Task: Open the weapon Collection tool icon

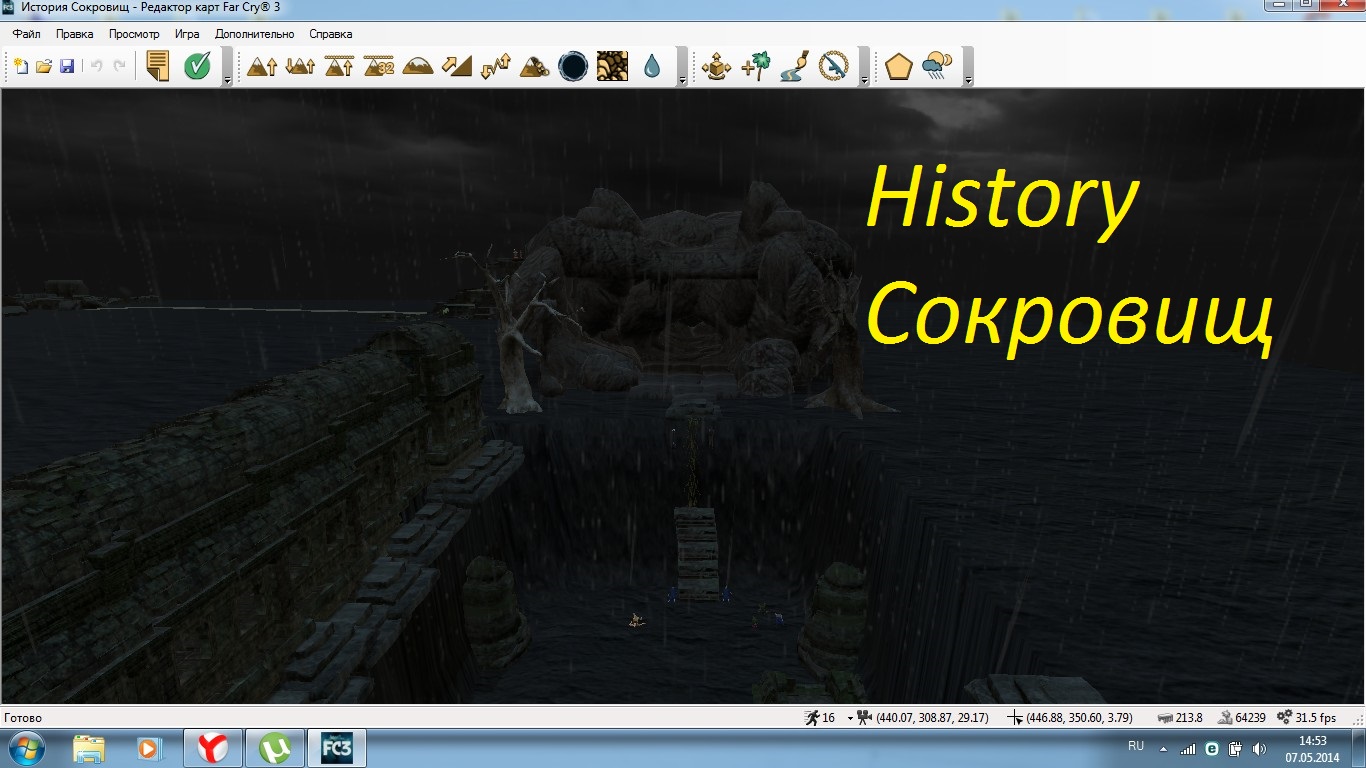Action: 833,66
